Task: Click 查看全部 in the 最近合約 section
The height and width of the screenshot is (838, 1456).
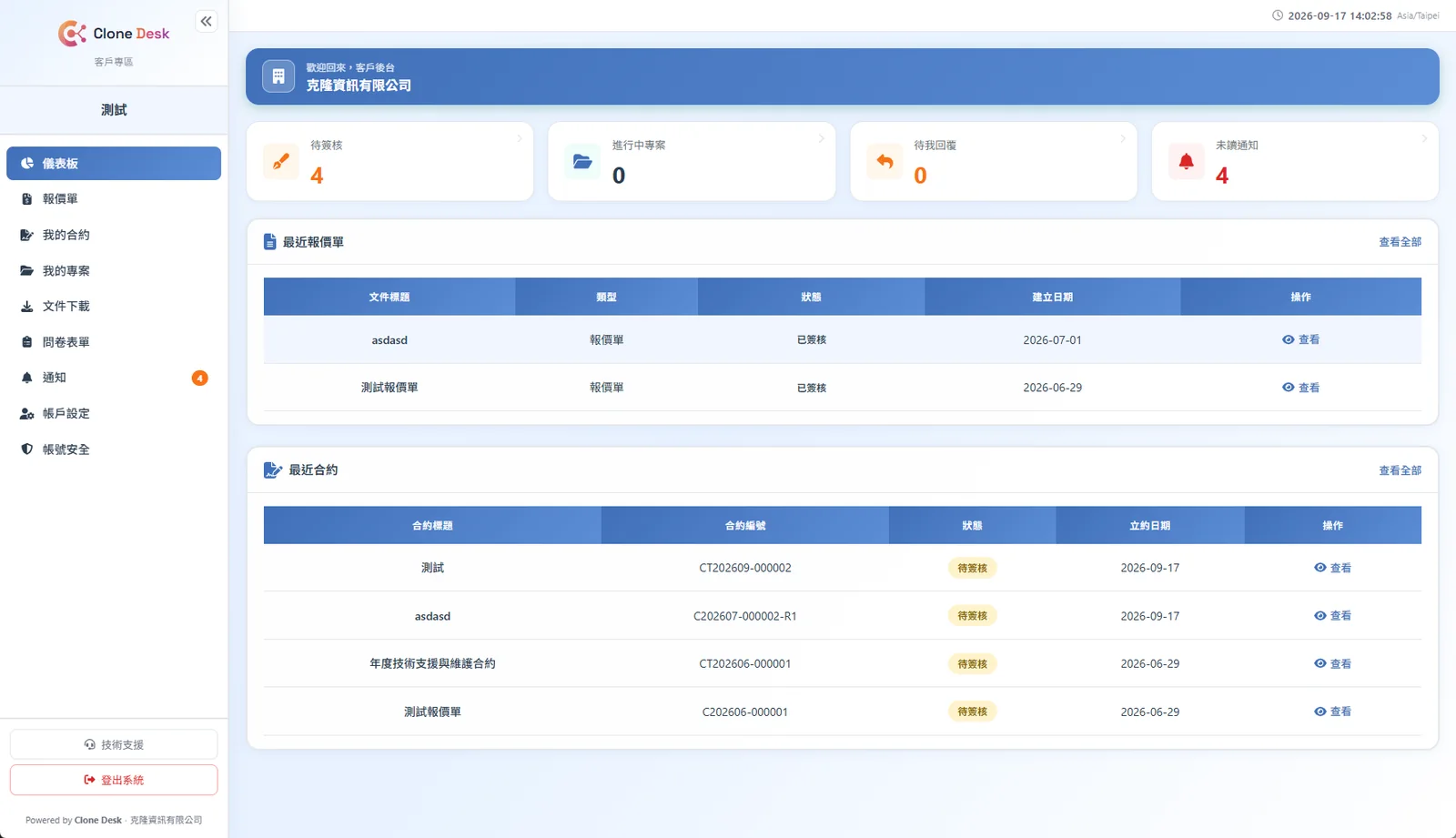Action: click(1400, 470)
